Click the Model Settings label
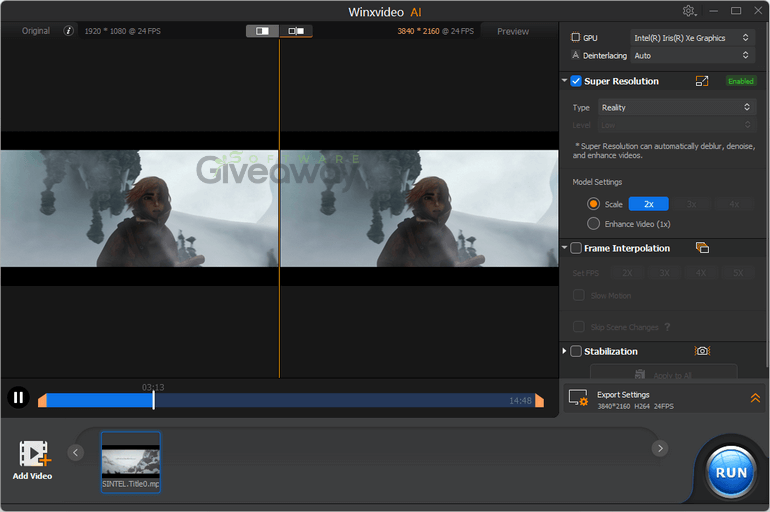 pyautogui.click(x=597, y=182)
